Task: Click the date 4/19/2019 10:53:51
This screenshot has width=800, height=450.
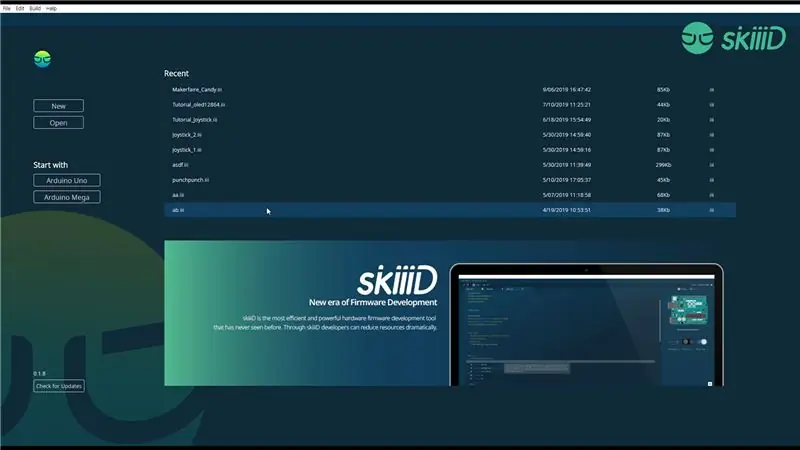Action: 567,210
